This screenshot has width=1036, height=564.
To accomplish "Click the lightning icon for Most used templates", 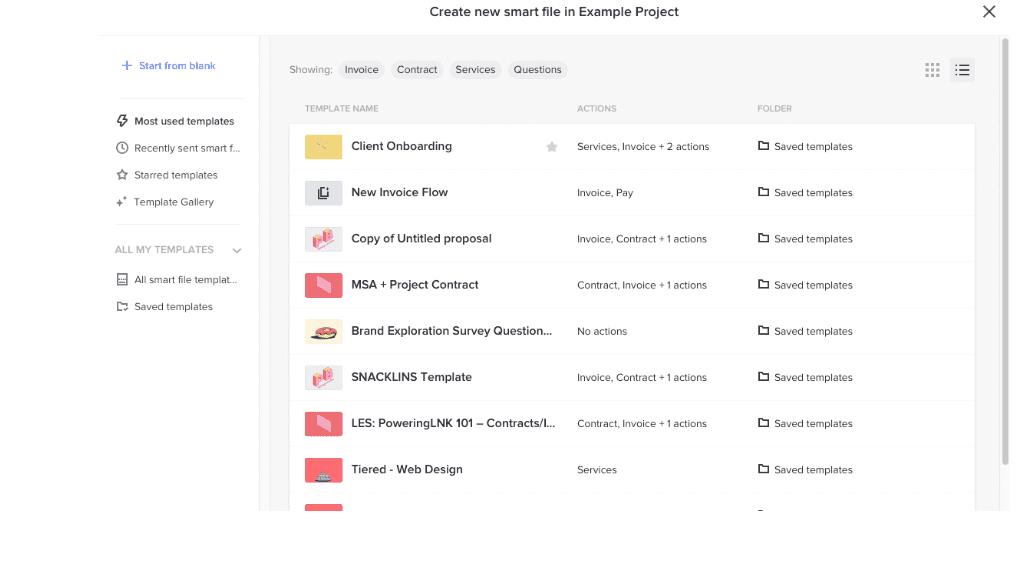I will pos(122,121).
